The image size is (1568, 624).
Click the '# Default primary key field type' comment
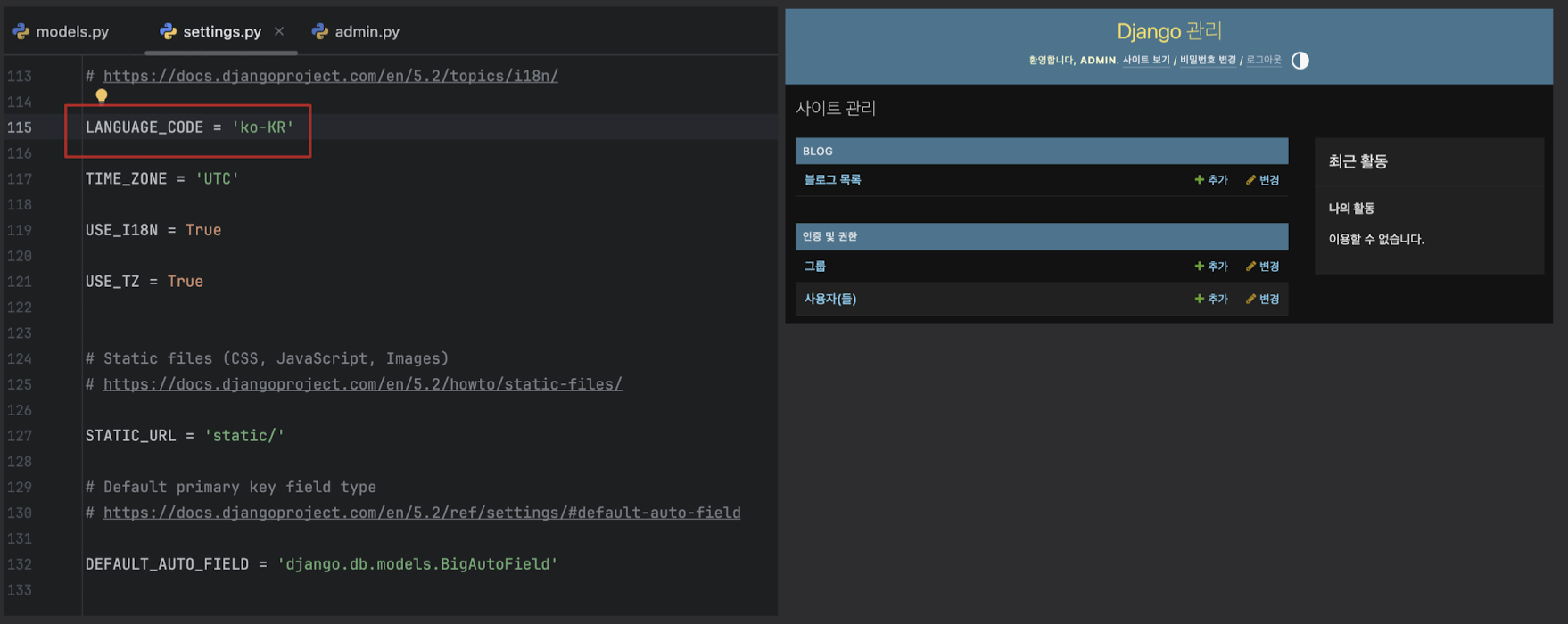(x=231, y=488)
